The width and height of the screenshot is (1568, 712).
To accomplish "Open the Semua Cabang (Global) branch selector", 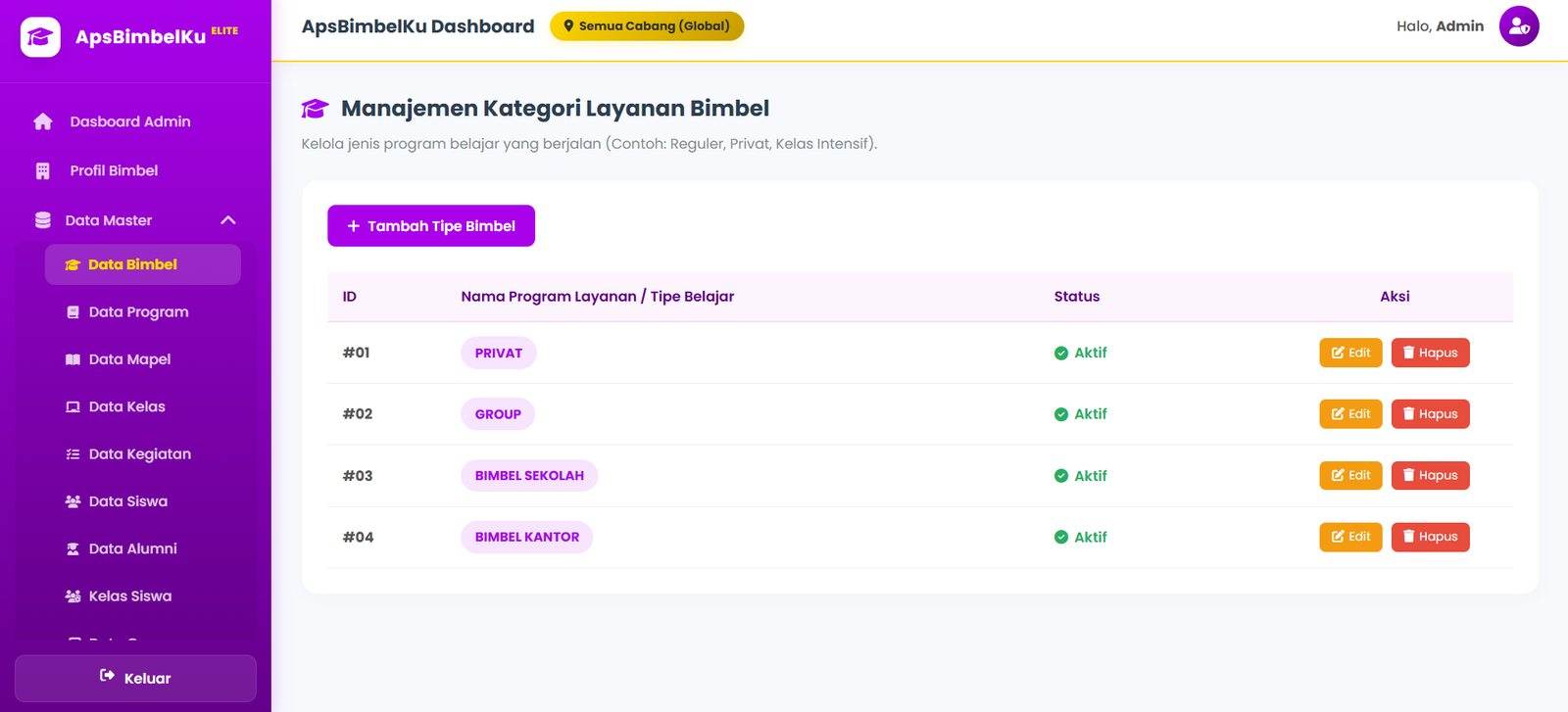I will pyautogui.click(x=647, y=26).
